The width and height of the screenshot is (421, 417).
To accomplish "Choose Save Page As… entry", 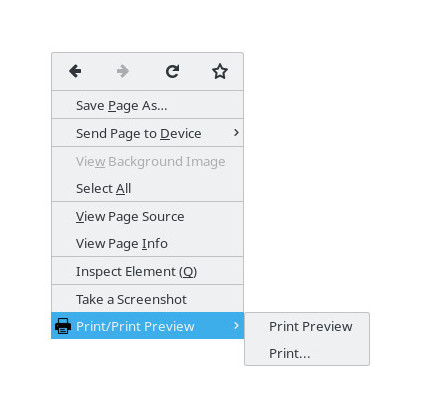I will coord(147,105).
